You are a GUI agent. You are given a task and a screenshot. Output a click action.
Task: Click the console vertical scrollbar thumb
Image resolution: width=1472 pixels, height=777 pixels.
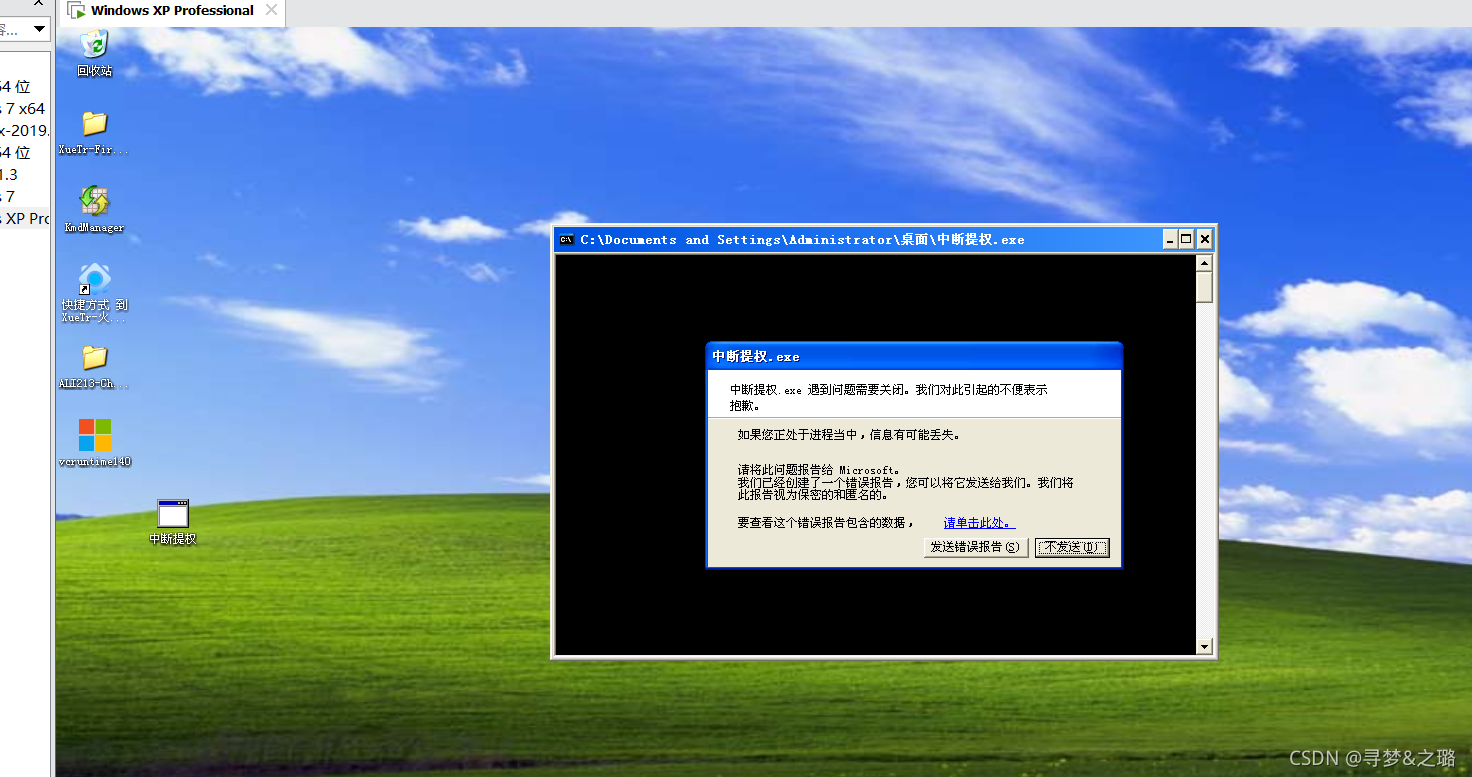click(x=1205, y=287)
